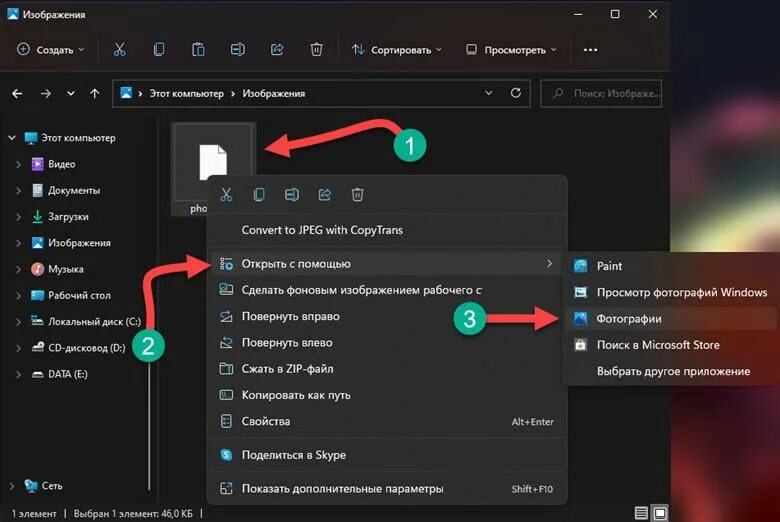Click the Share icon in the Explorer toolbar
Image resolution: width=780 pixels, height=522 pixels.
pos(277,49)
